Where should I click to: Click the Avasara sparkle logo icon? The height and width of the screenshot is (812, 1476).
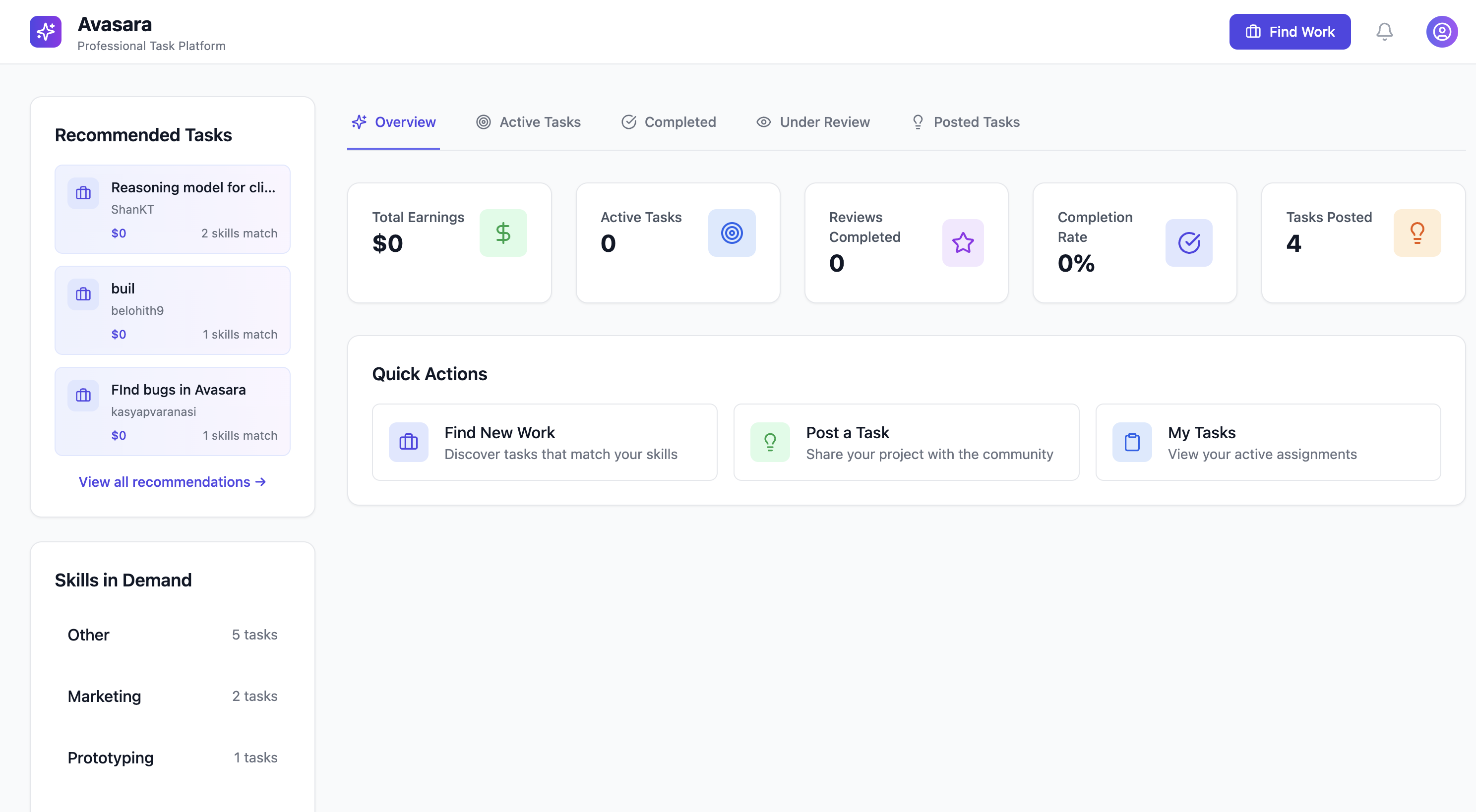[45, 32]
